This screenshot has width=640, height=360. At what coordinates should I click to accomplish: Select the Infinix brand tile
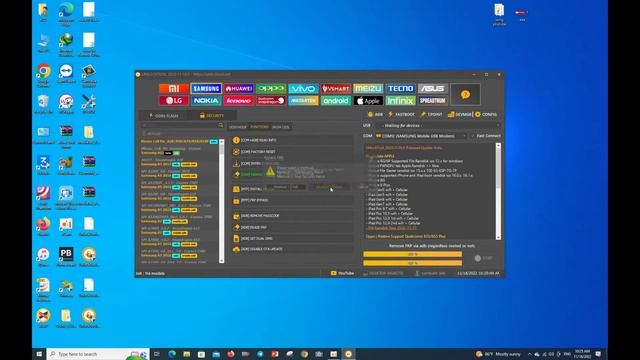[400, 100]
